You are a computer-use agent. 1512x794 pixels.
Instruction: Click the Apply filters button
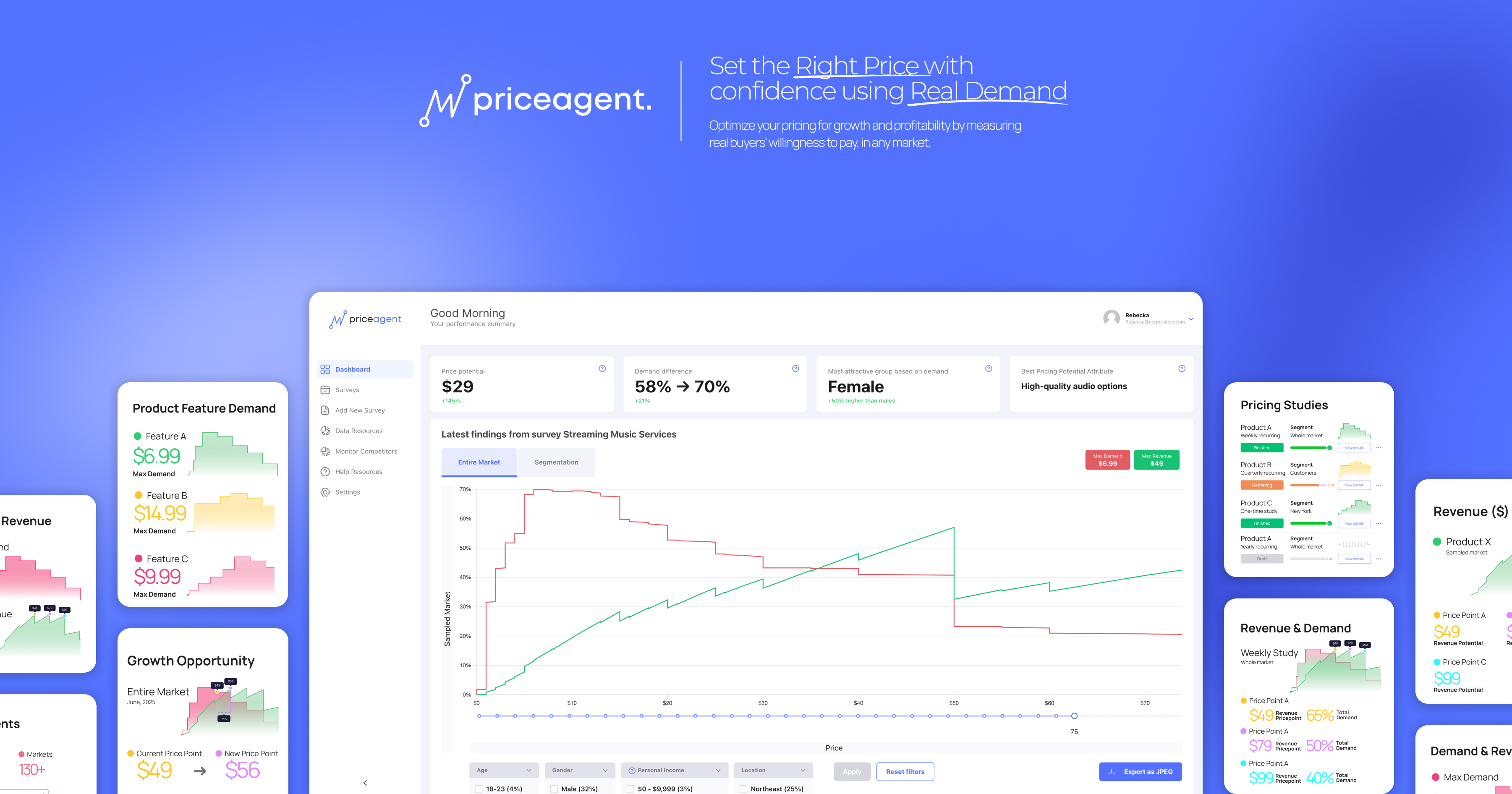click(852, 772)
